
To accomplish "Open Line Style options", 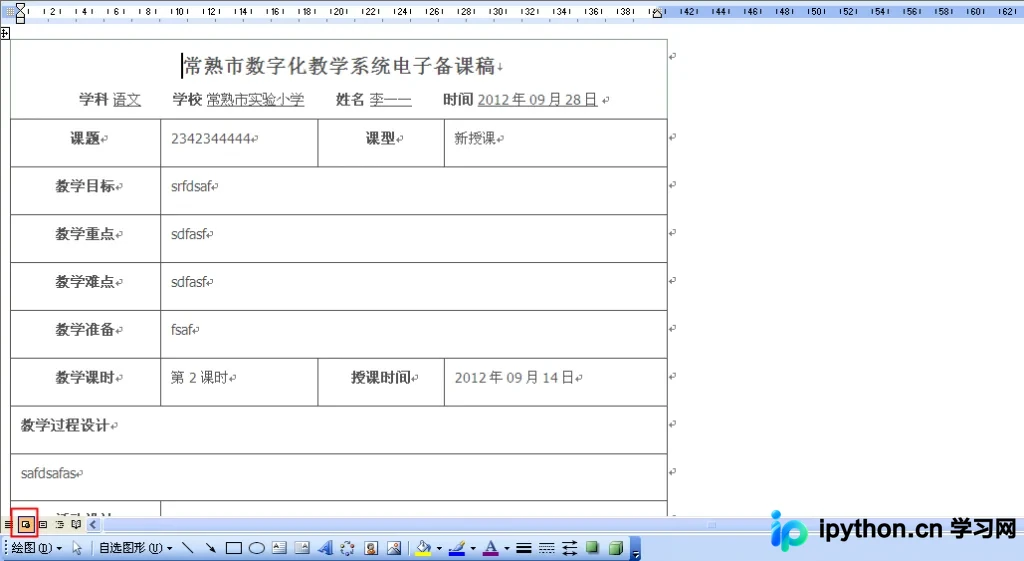I will pyautogui.click(x=524, y=548).
